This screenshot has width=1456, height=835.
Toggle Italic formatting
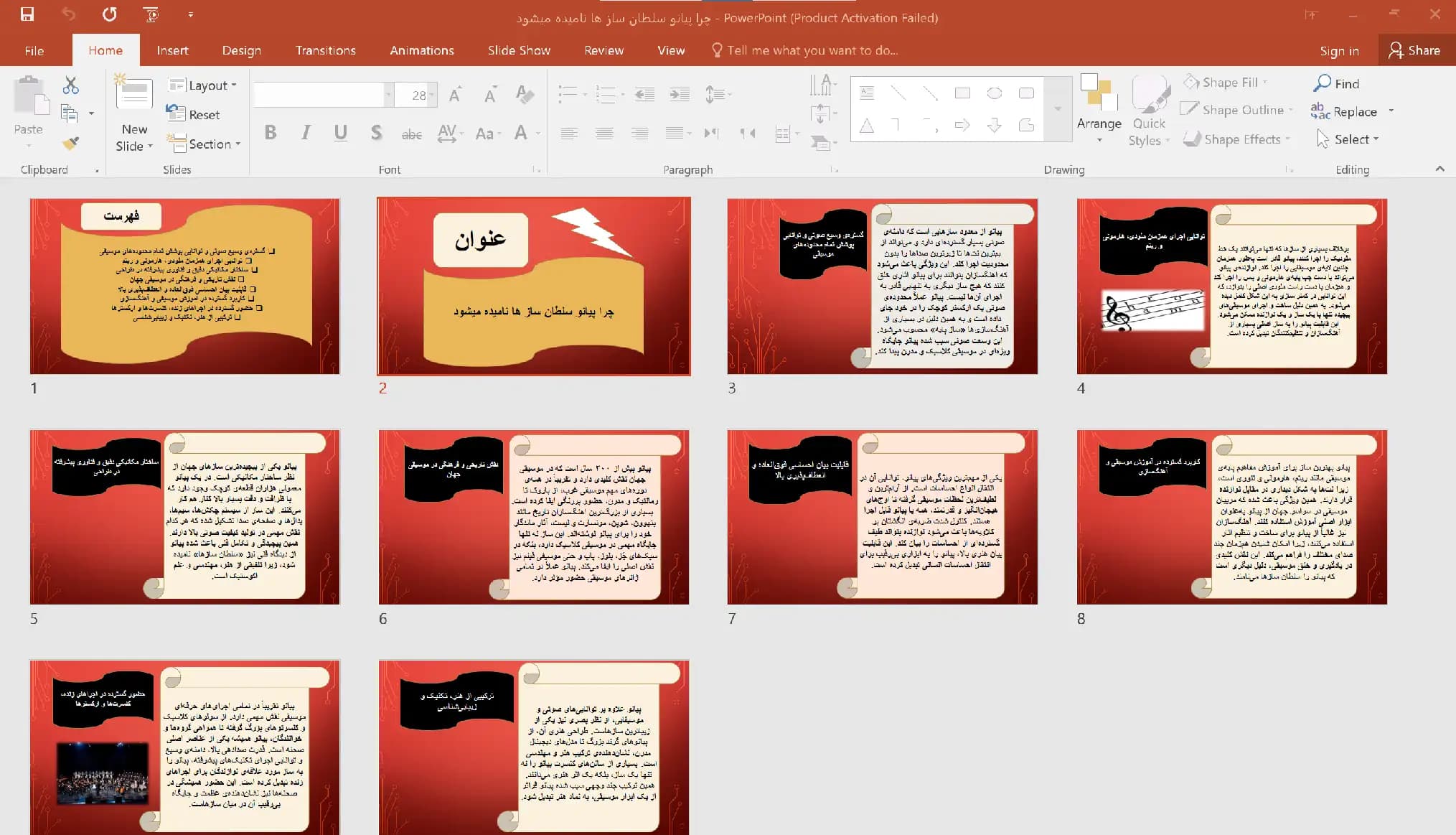306,133
